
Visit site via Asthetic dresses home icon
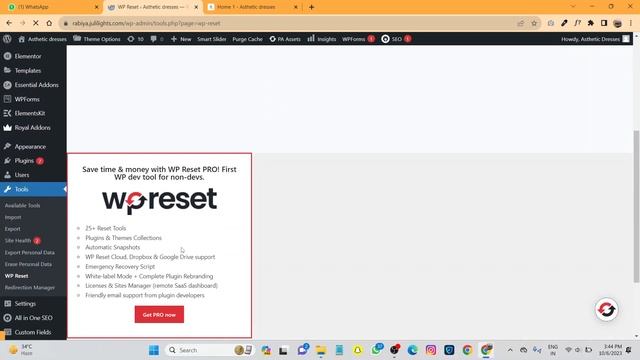(42, 39)
